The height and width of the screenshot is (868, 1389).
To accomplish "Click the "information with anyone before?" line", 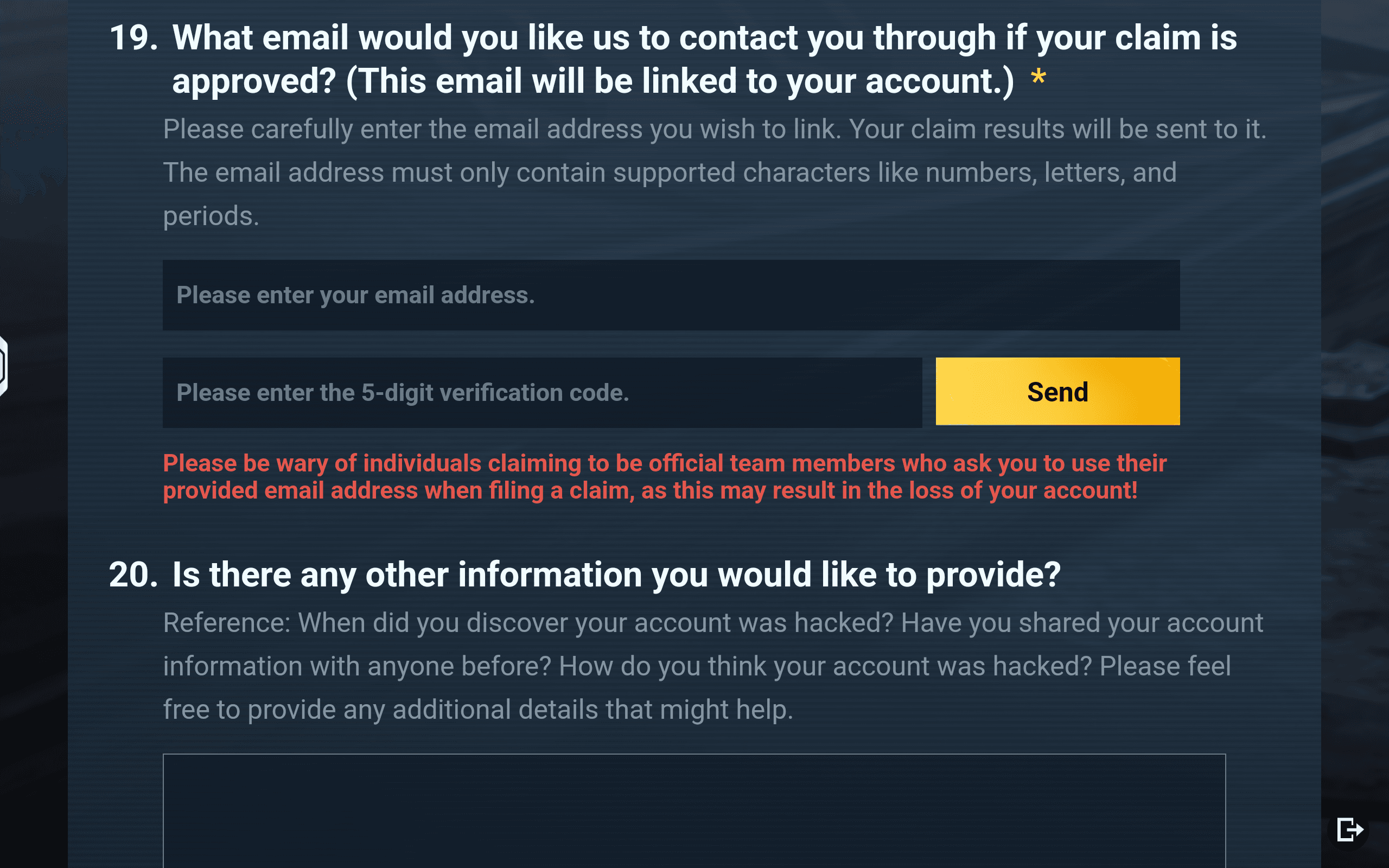I will point(696,667).
